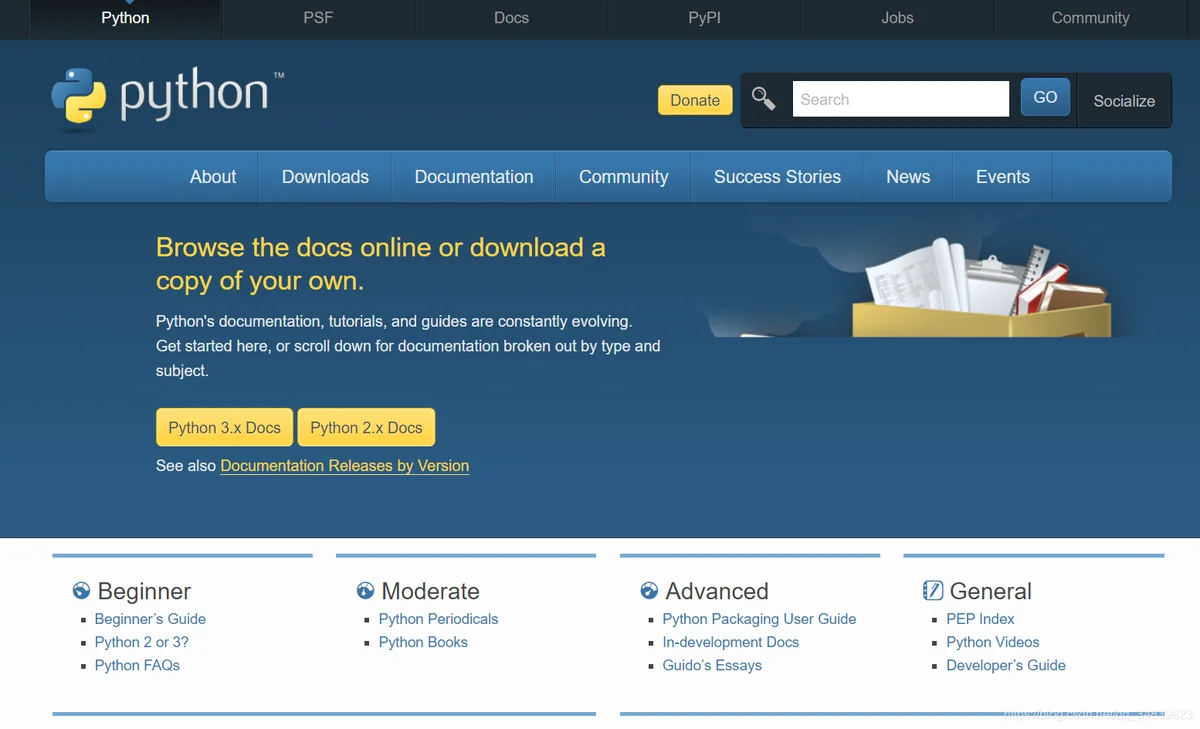Click the Beginner section globe icon

[x=82, y=591]
